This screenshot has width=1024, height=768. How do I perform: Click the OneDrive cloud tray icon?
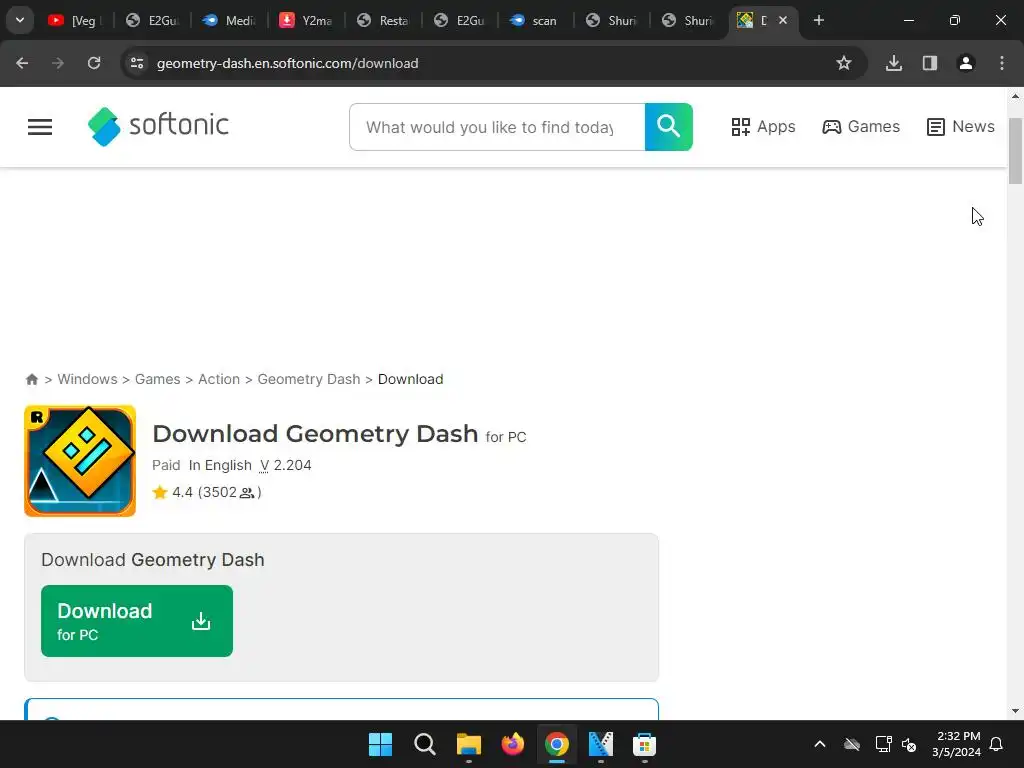852,744
